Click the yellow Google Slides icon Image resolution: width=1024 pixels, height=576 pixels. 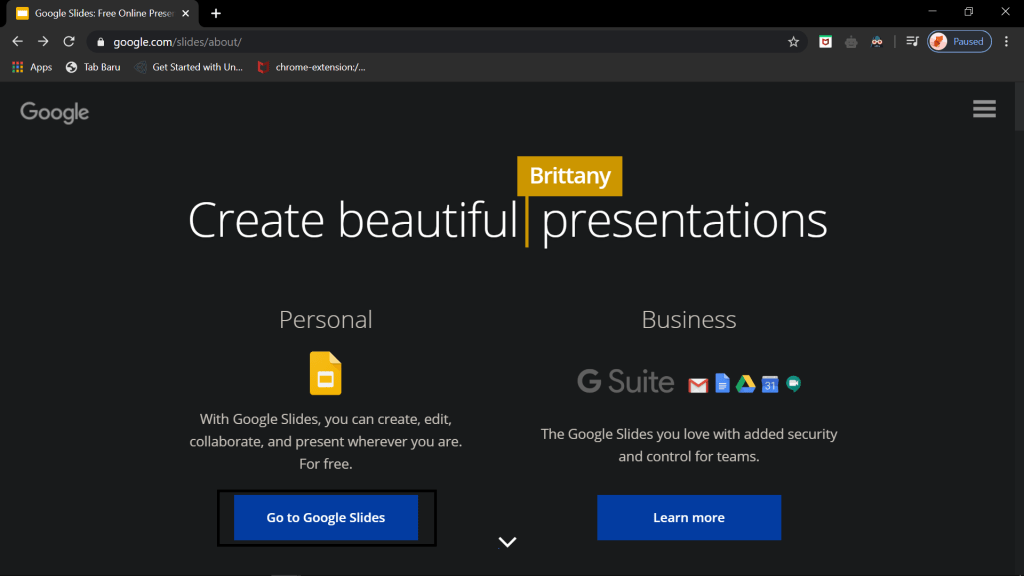(325, 374)
